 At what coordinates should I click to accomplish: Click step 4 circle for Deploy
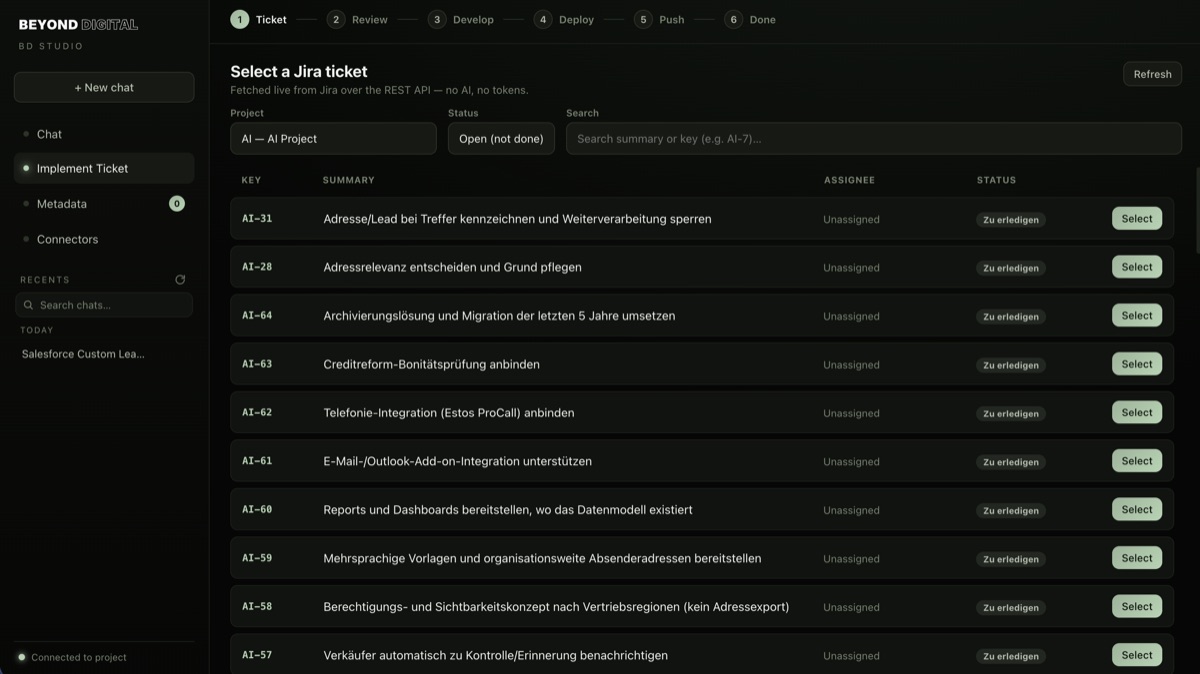tap(543, 19)
